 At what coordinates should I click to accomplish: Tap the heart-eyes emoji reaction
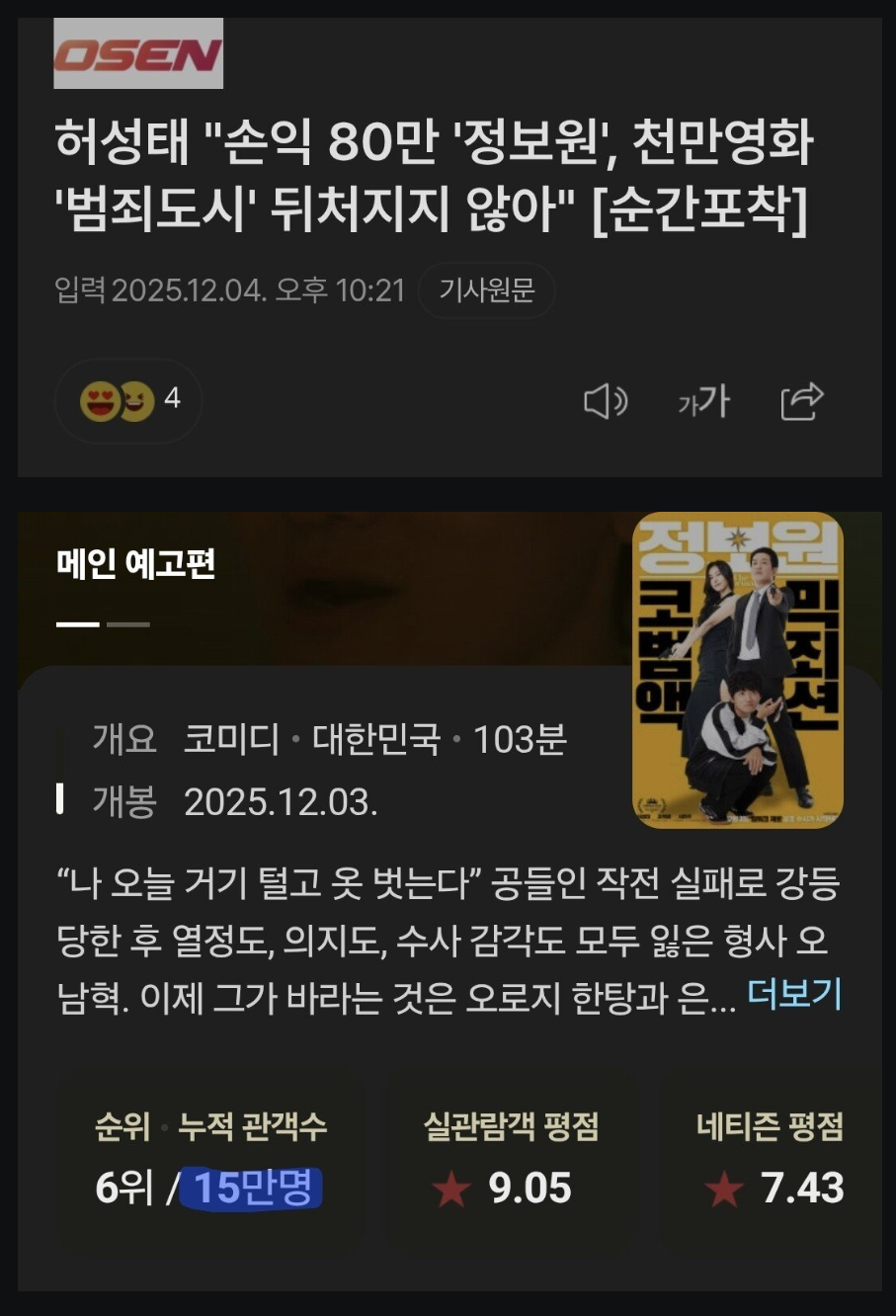pyautogui.click(x=99, y=402)
